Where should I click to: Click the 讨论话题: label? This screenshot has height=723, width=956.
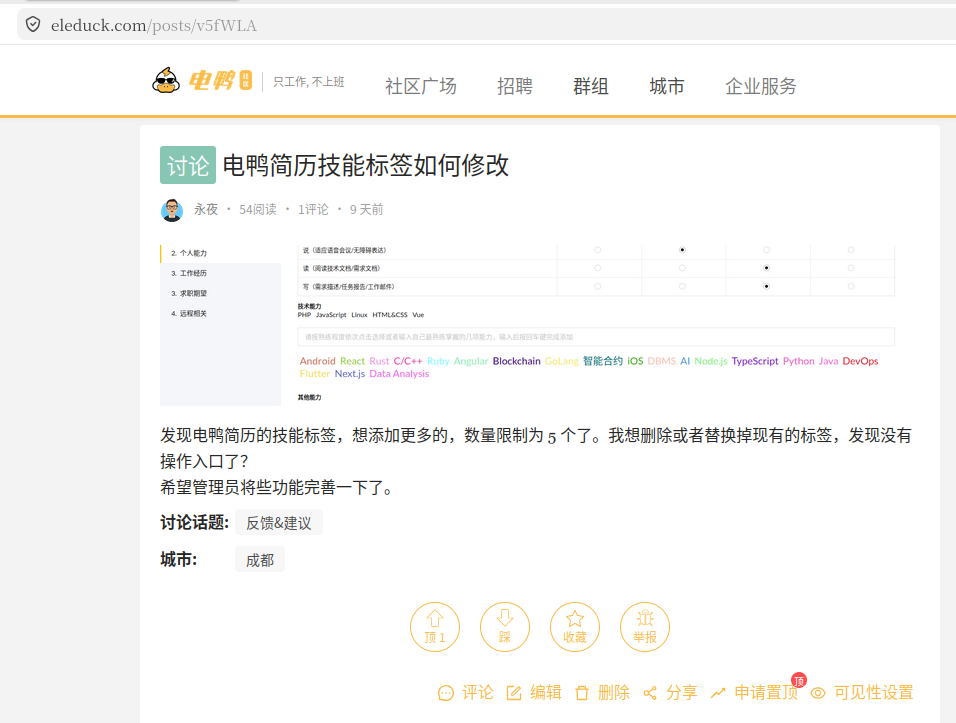[x=194, y=522]
